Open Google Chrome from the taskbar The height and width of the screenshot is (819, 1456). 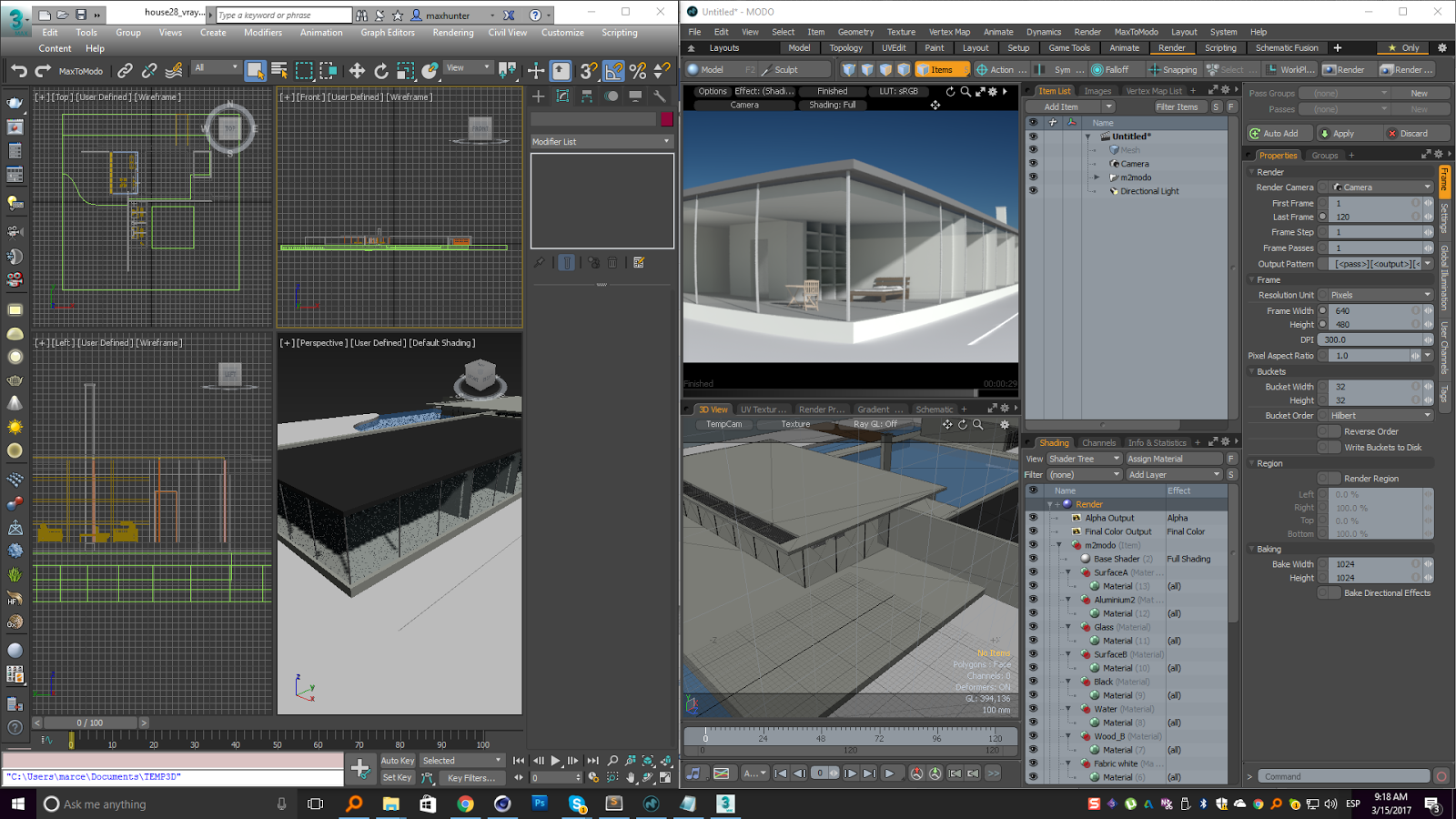coord(465,804)
